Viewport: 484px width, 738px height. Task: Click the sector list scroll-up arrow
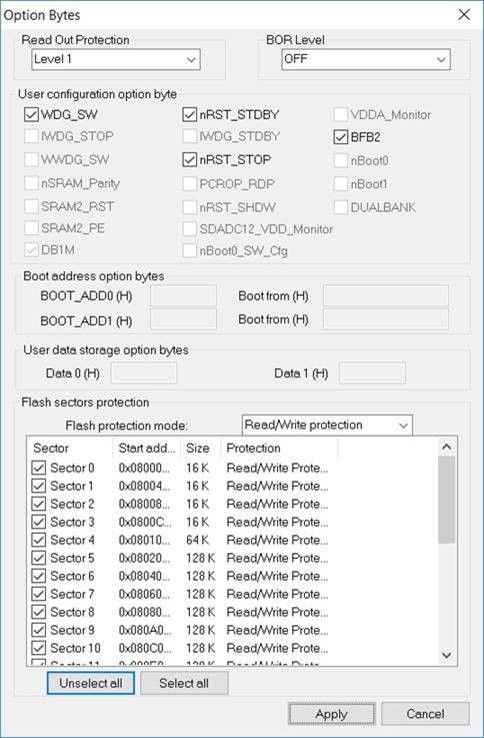pos(446,447)
